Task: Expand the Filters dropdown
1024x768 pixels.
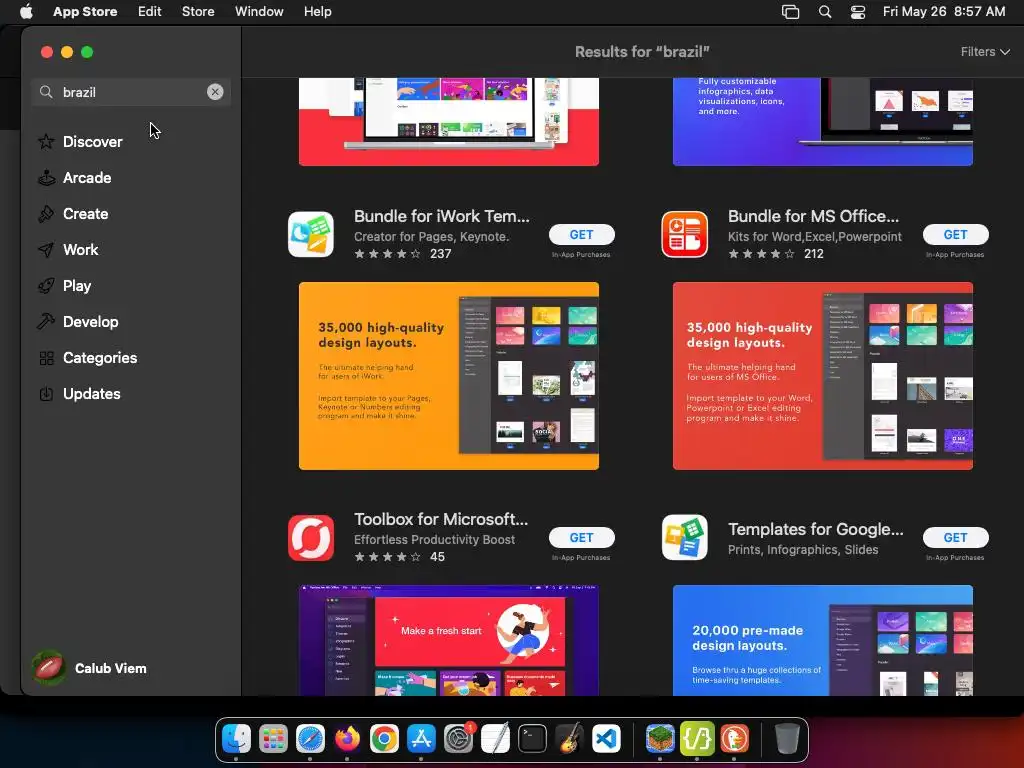Action: point(985,52)
